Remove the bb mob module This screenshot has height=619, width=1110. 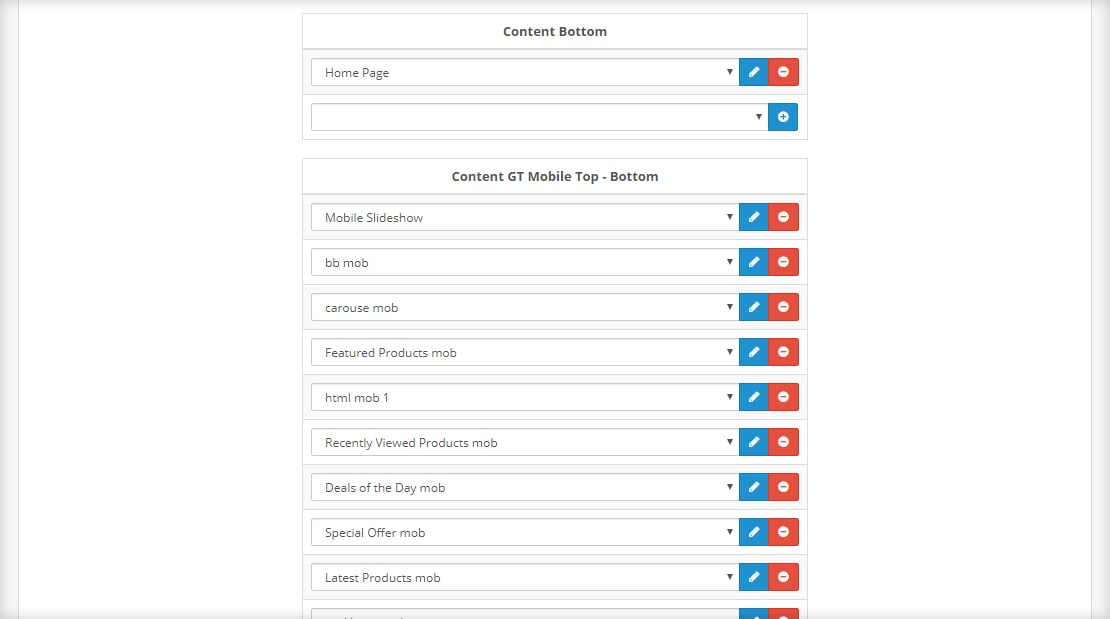coord(784,262)
